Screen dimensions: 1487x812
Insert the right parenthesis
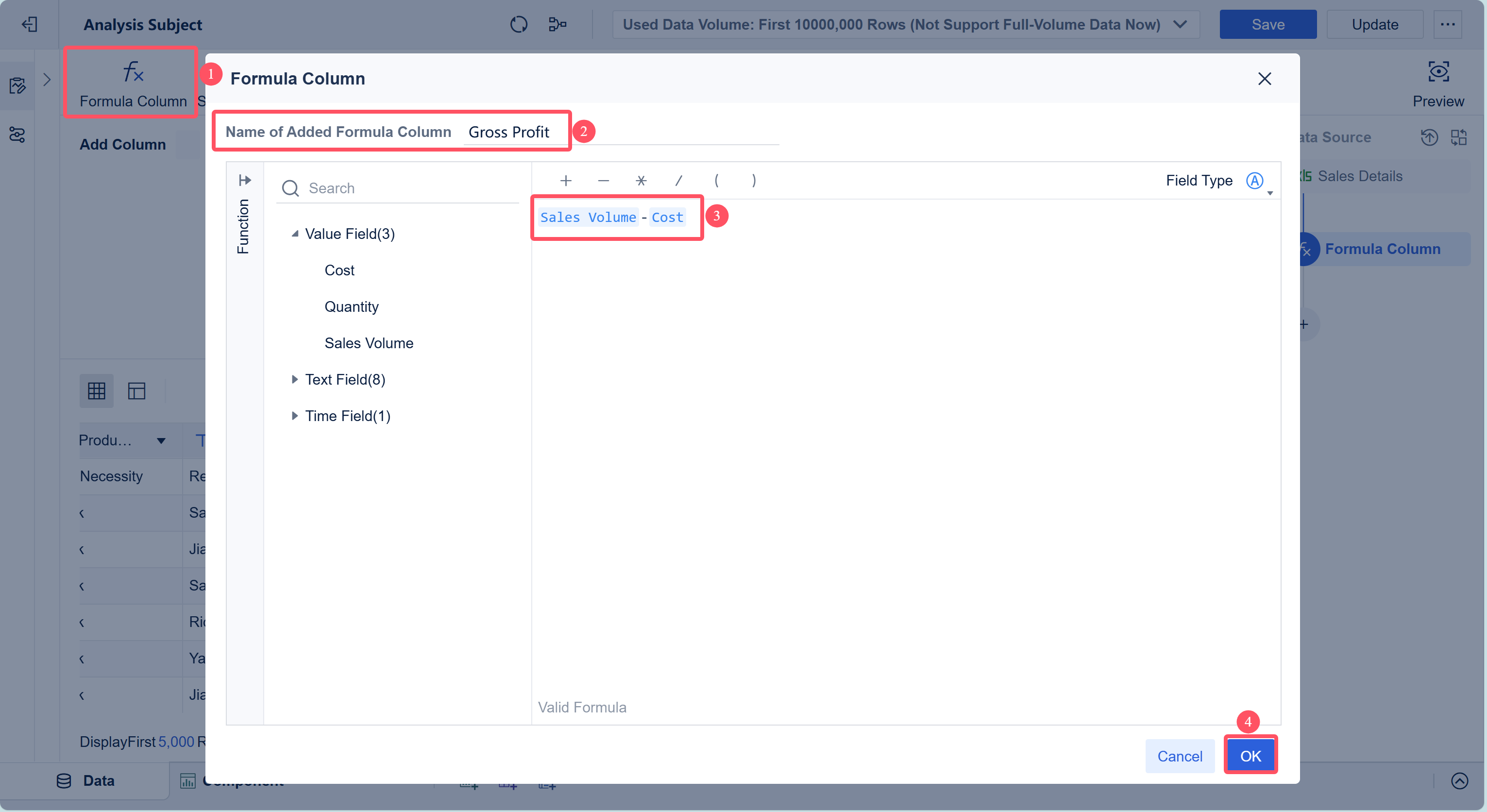(x=754, y=181)
